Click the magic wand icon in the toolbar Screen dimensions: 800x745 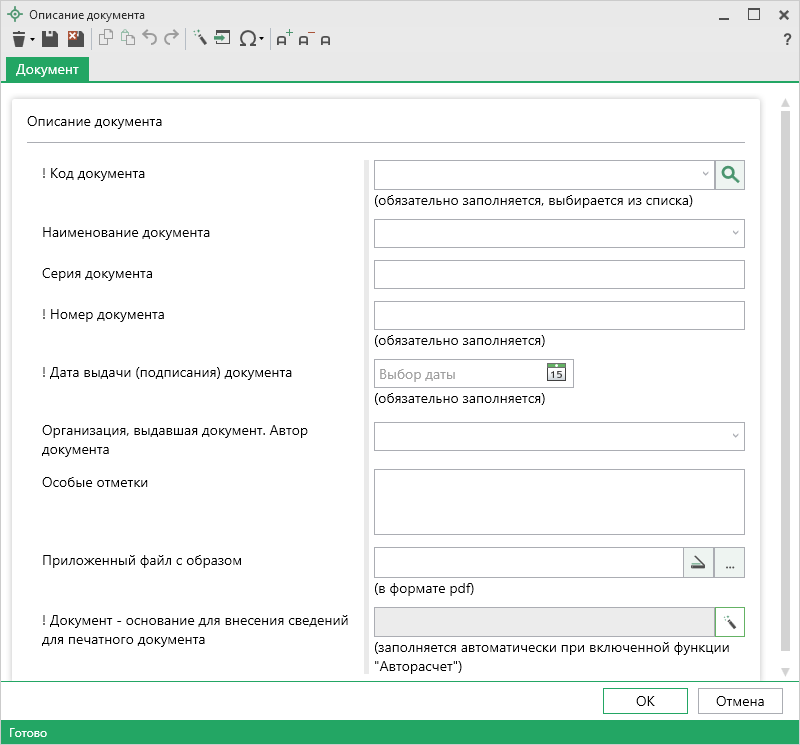[x=199, y=39]
